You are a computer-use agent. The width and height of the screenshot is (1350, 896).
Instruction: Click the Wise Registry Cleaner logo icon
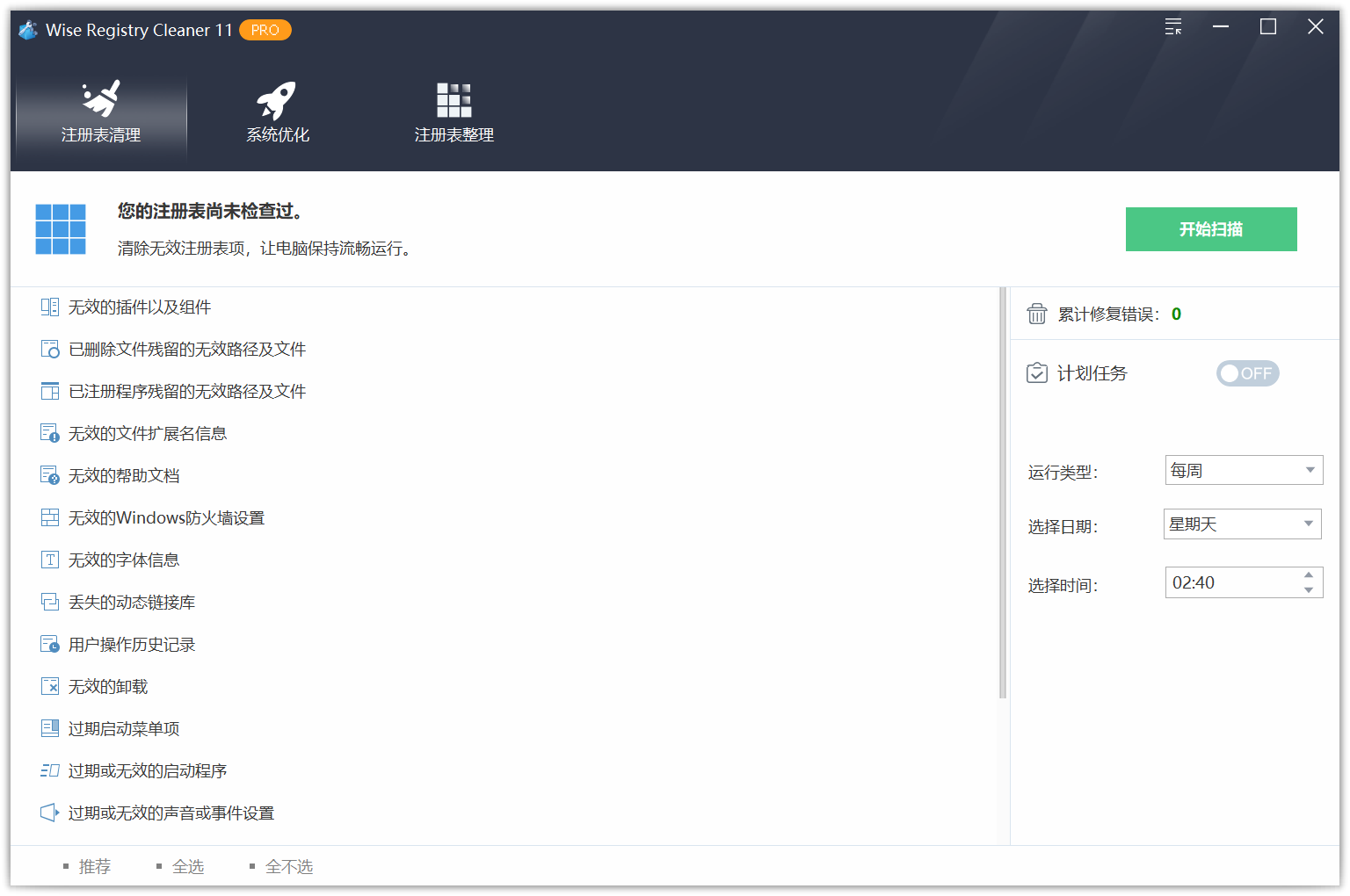tap(28, 30)
